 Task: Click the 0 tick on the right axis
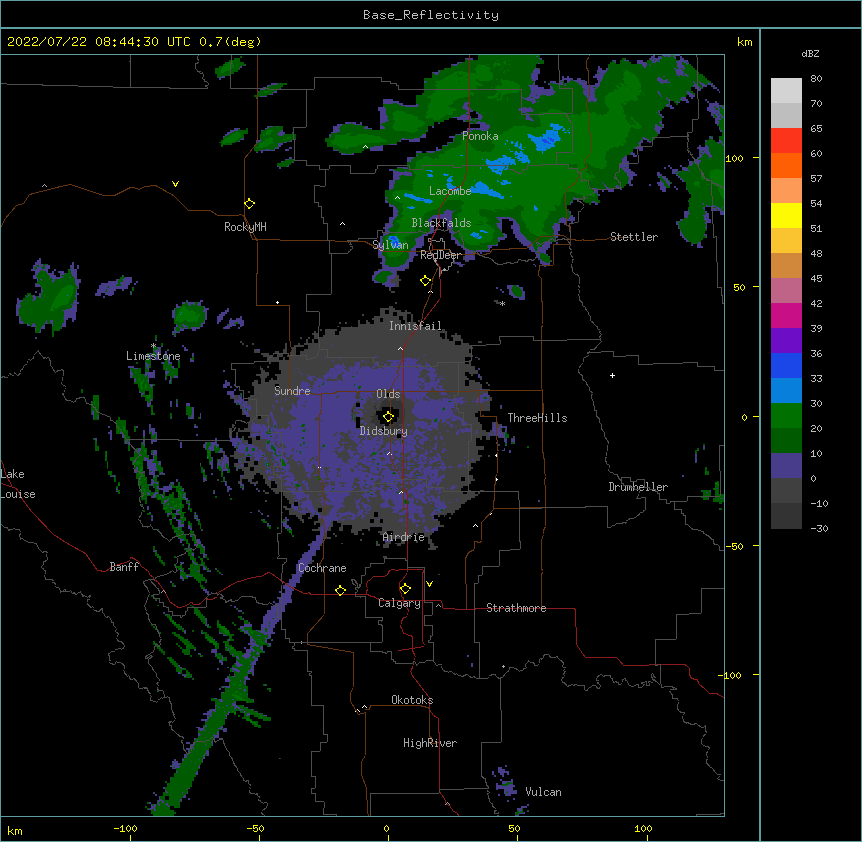click(744, 417)
